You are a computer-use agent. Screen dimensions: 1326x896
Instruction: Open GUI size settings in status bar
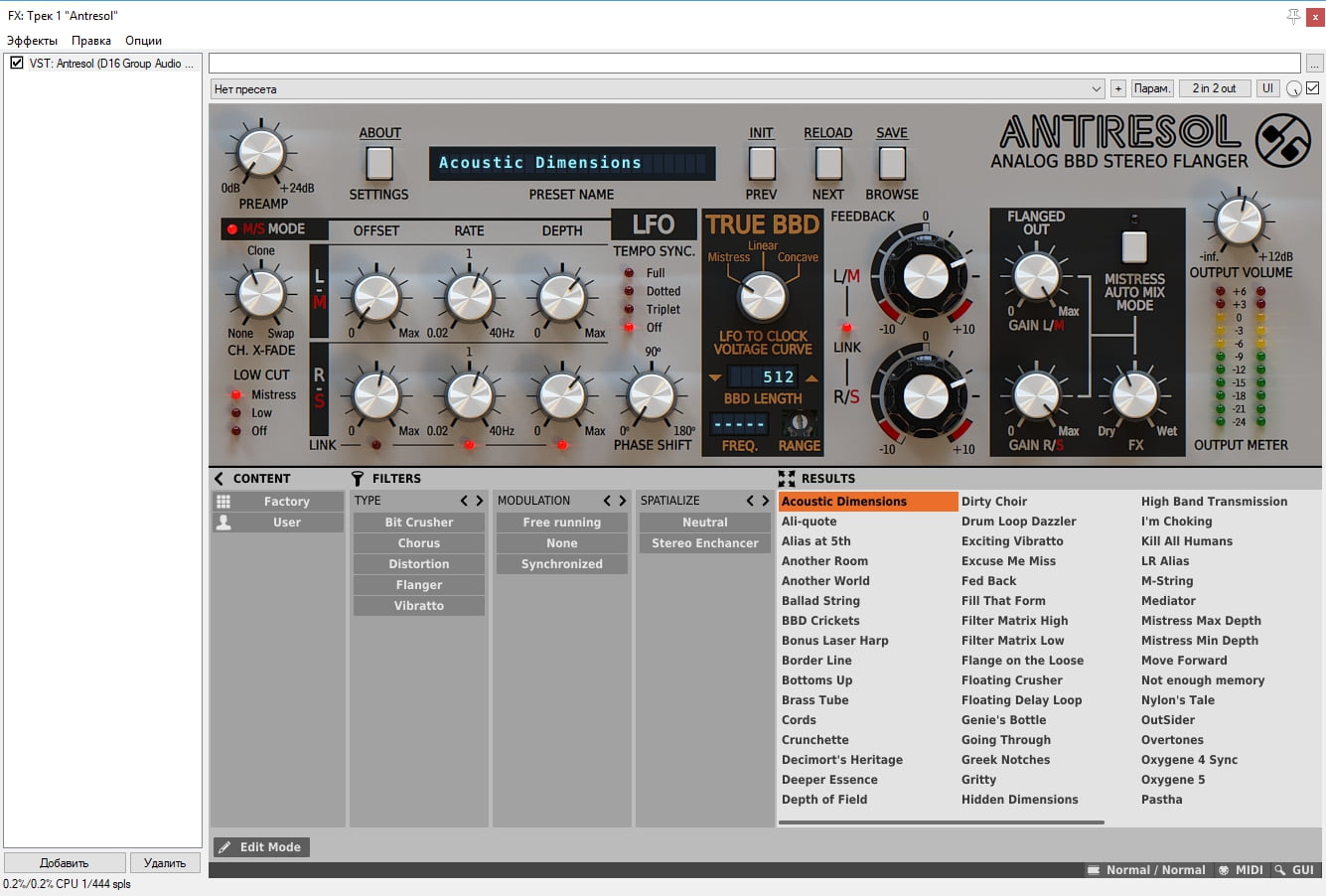(x=1295, y=870)
